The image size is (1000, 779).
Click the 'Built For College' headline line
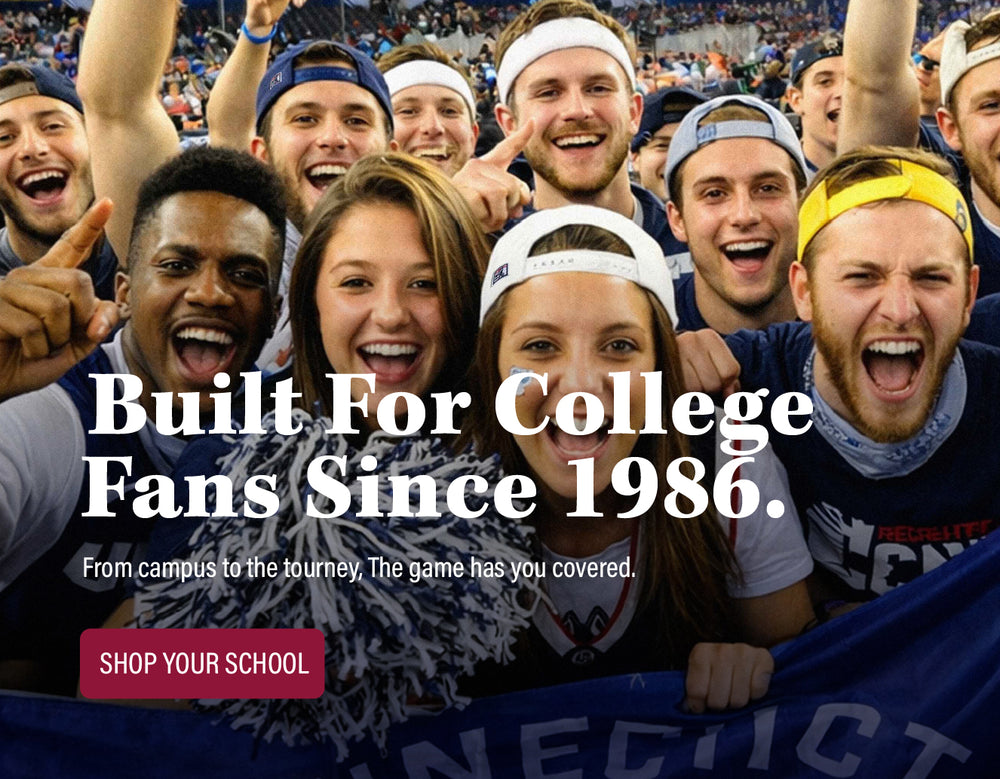[x=450, y=406]
